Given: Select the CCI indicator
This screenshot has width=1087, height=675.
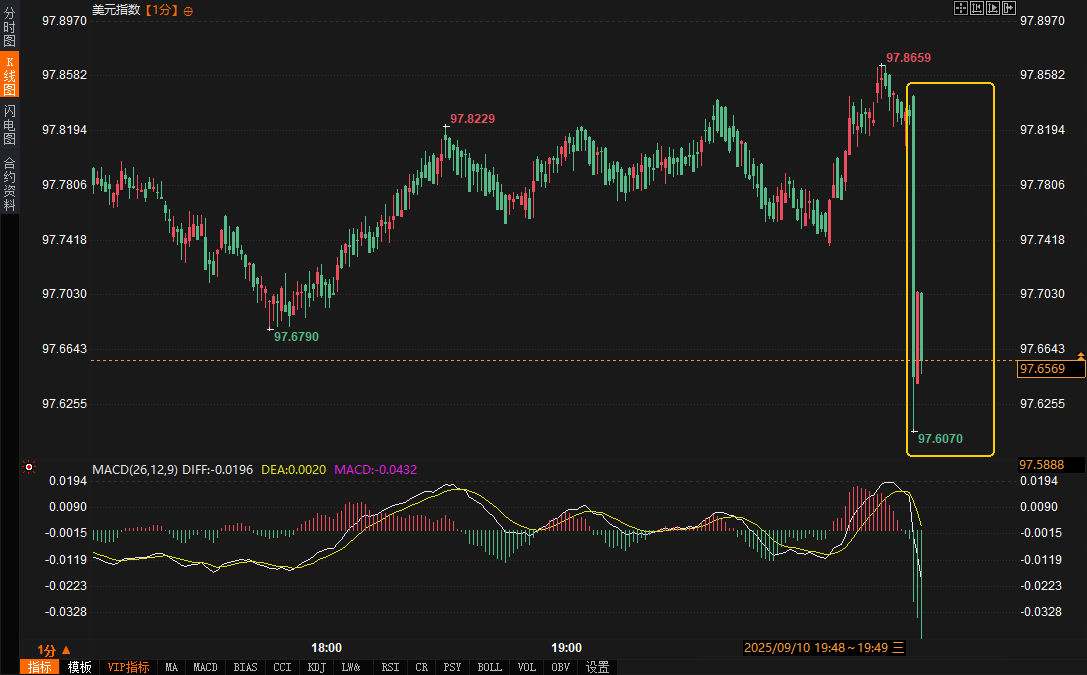Looking at the screenshot, I should tap(282, 667).
